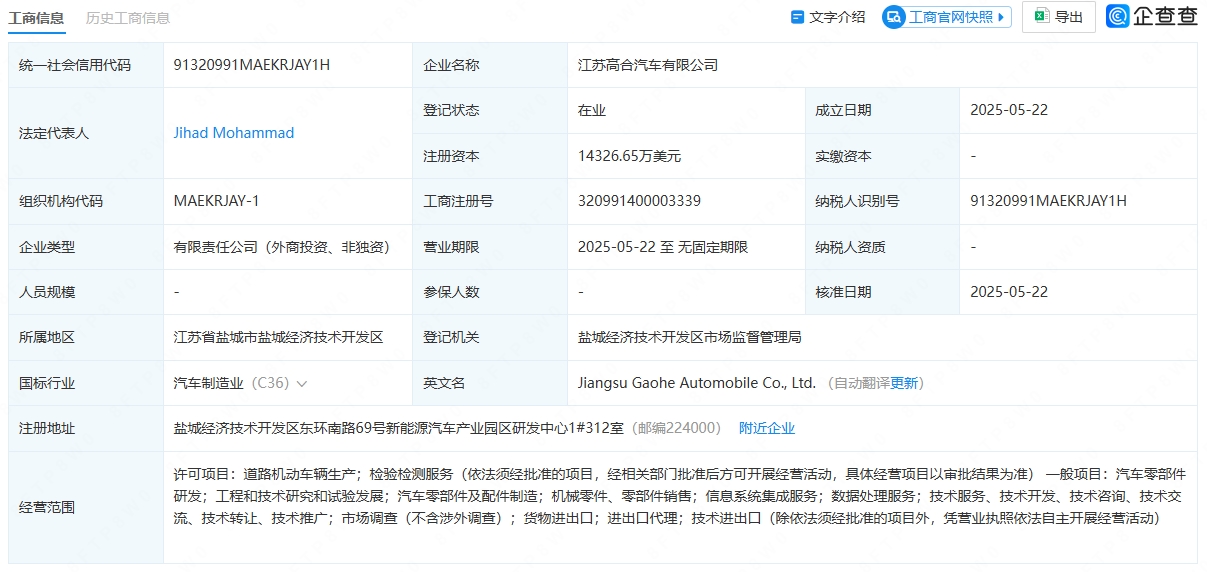The image size is (1207, 572).
Task: Click the company name 江苏高合汽车有限公司
Action: 648,65
